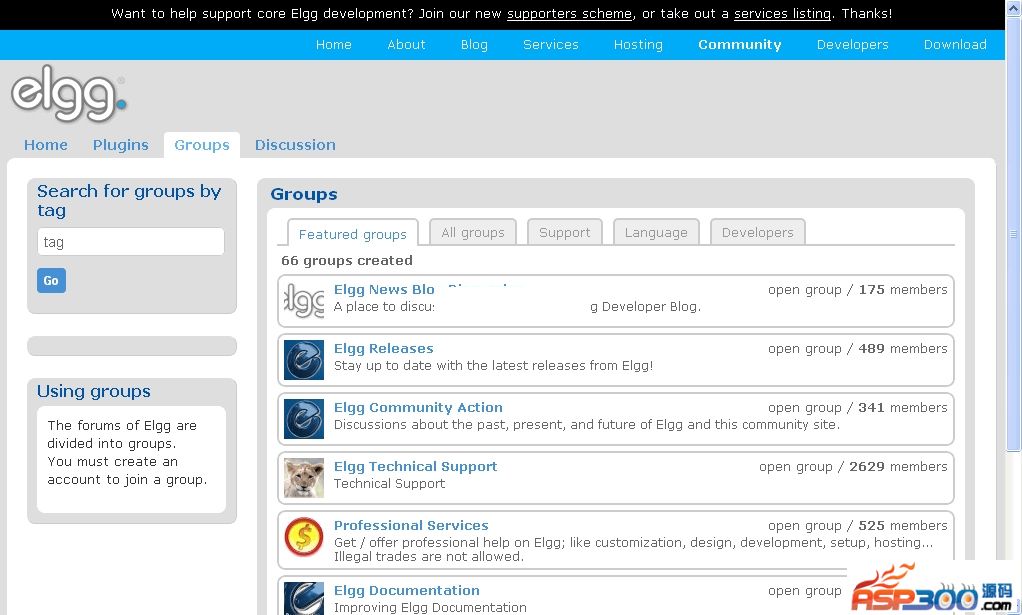Select the Groups tab below logo
Viewport: 1022px width, 615px height.
click(202, 145)
